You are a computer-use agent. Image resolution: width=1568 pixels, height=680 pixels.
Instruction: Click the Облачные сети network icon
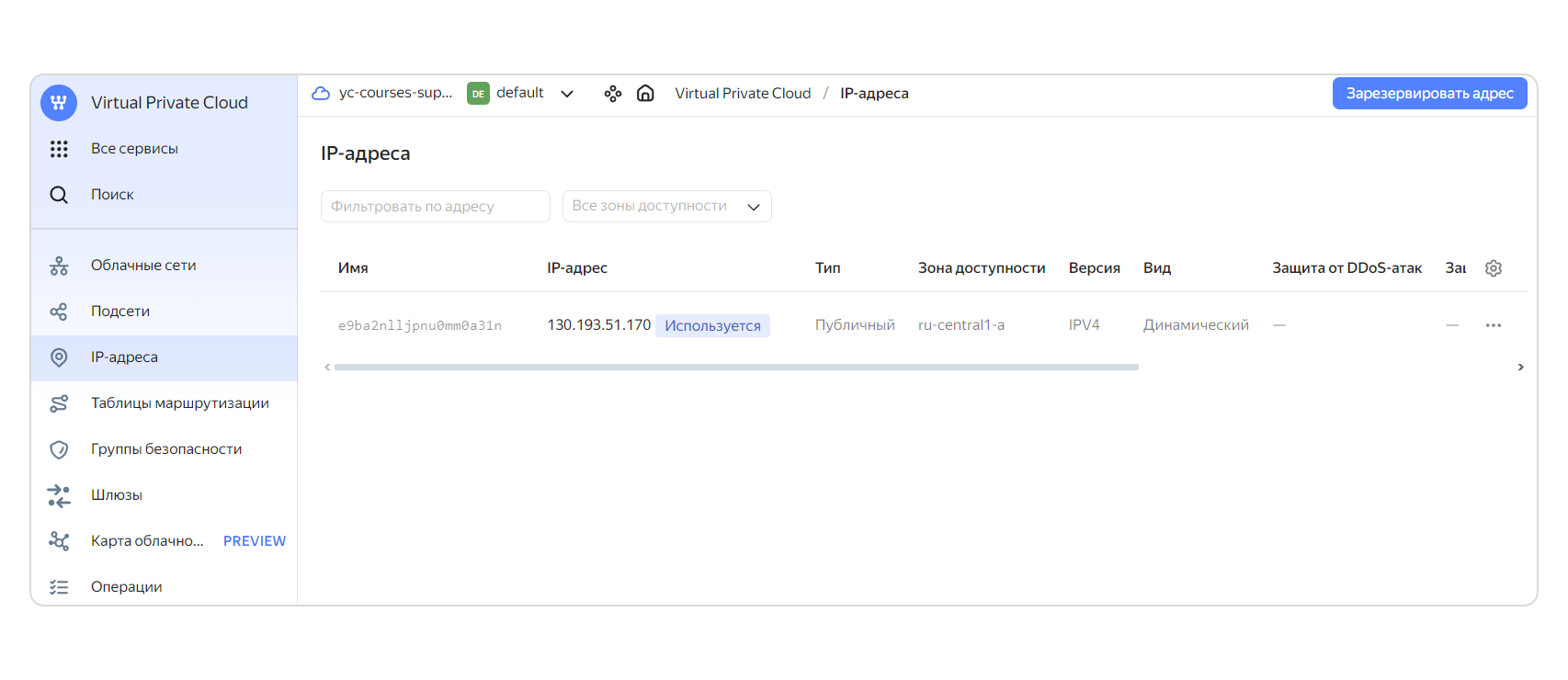click(59, 266)
